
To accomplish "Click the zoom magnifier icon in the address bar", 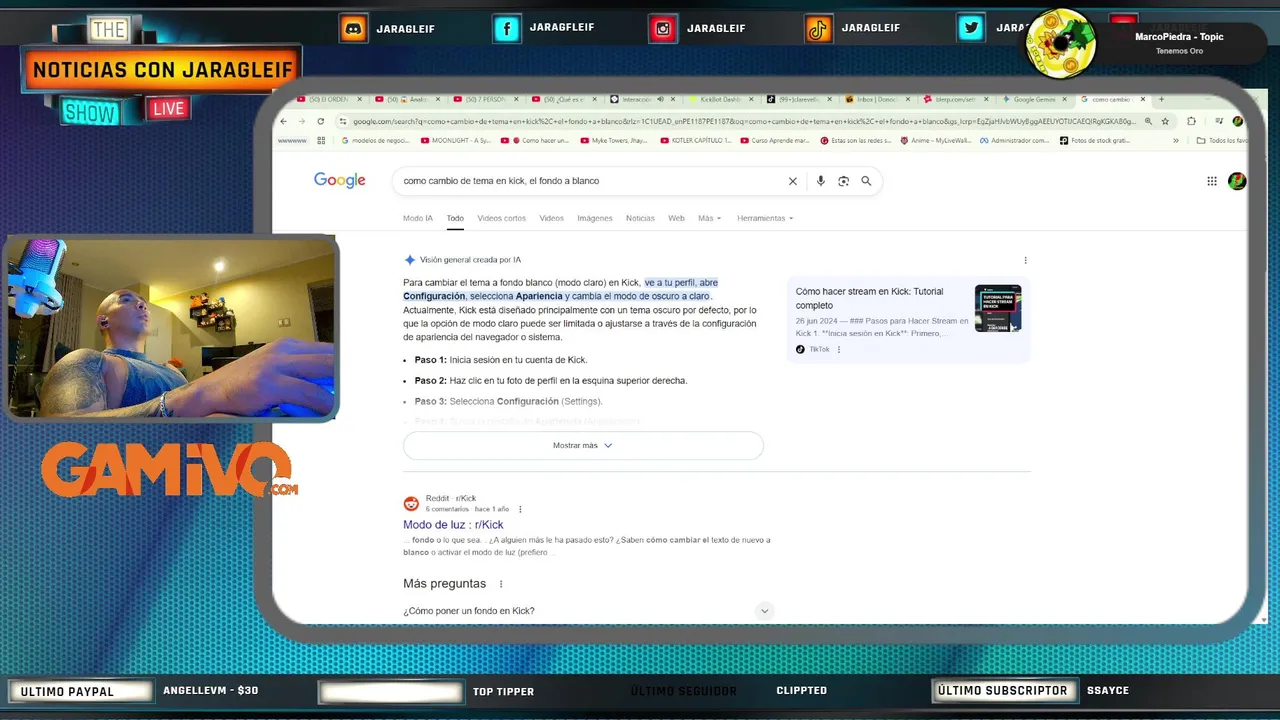I will [1148, 121].
